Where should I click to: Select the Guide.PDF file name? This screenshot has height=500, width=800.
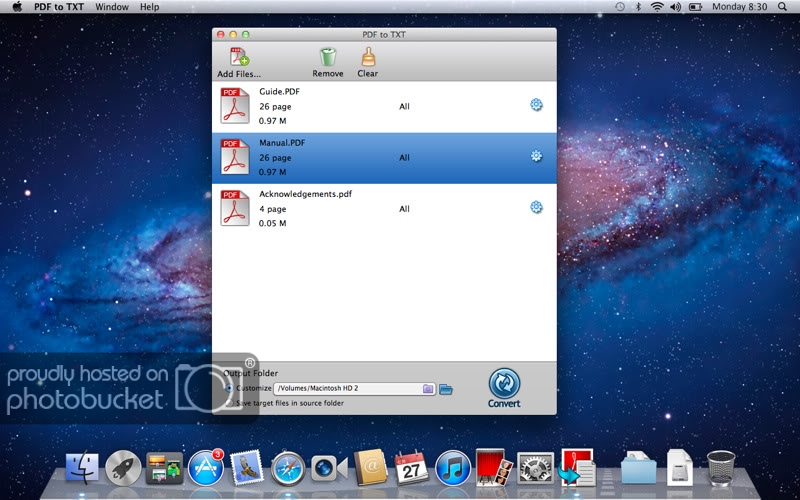tap(280, 92)
